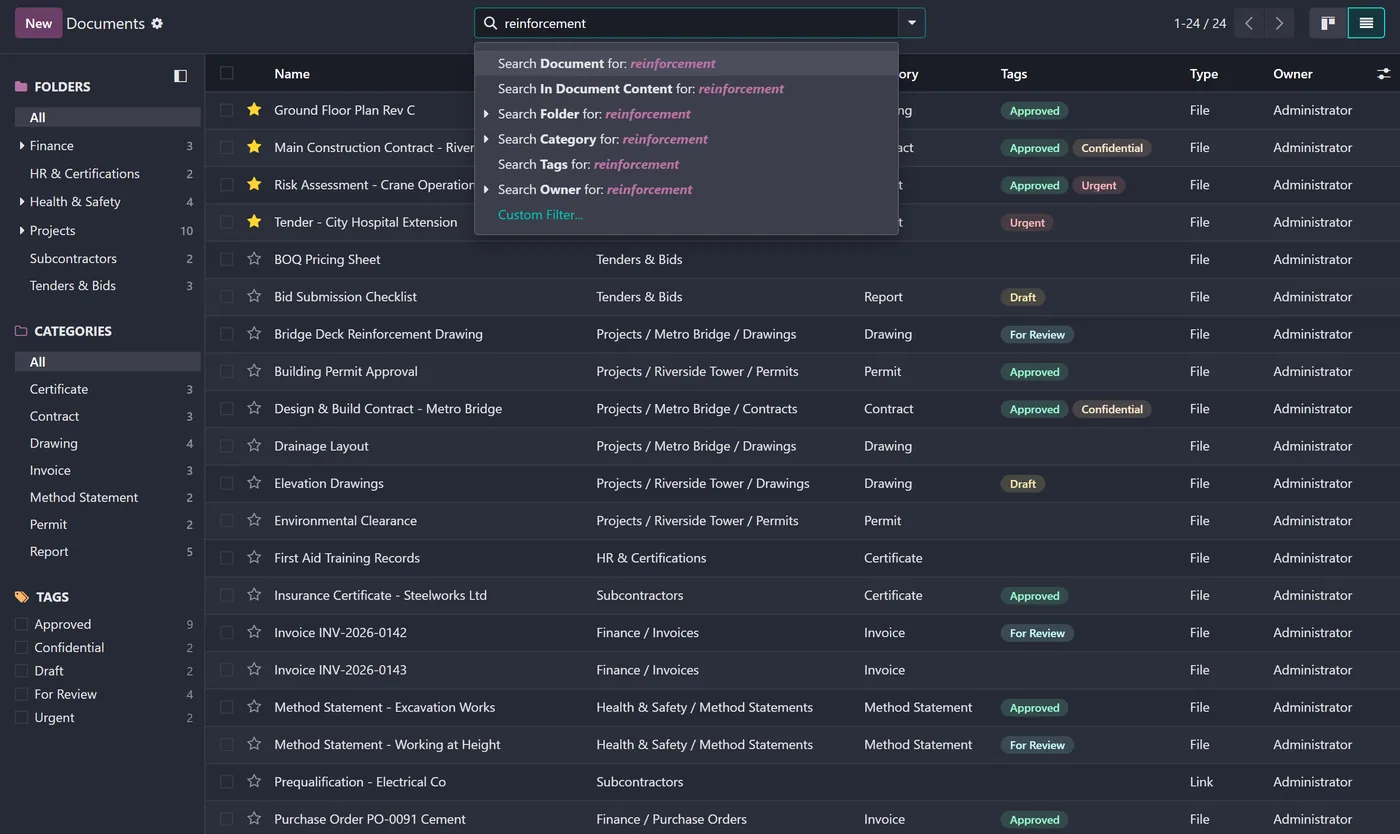
Task: Star Building Permit Approval
Action: tap(254, 371)
